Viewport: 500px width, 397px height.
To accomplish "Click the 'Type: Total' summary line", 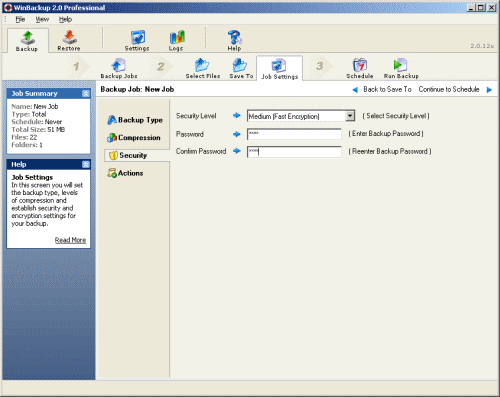I will tap(29, 114).
